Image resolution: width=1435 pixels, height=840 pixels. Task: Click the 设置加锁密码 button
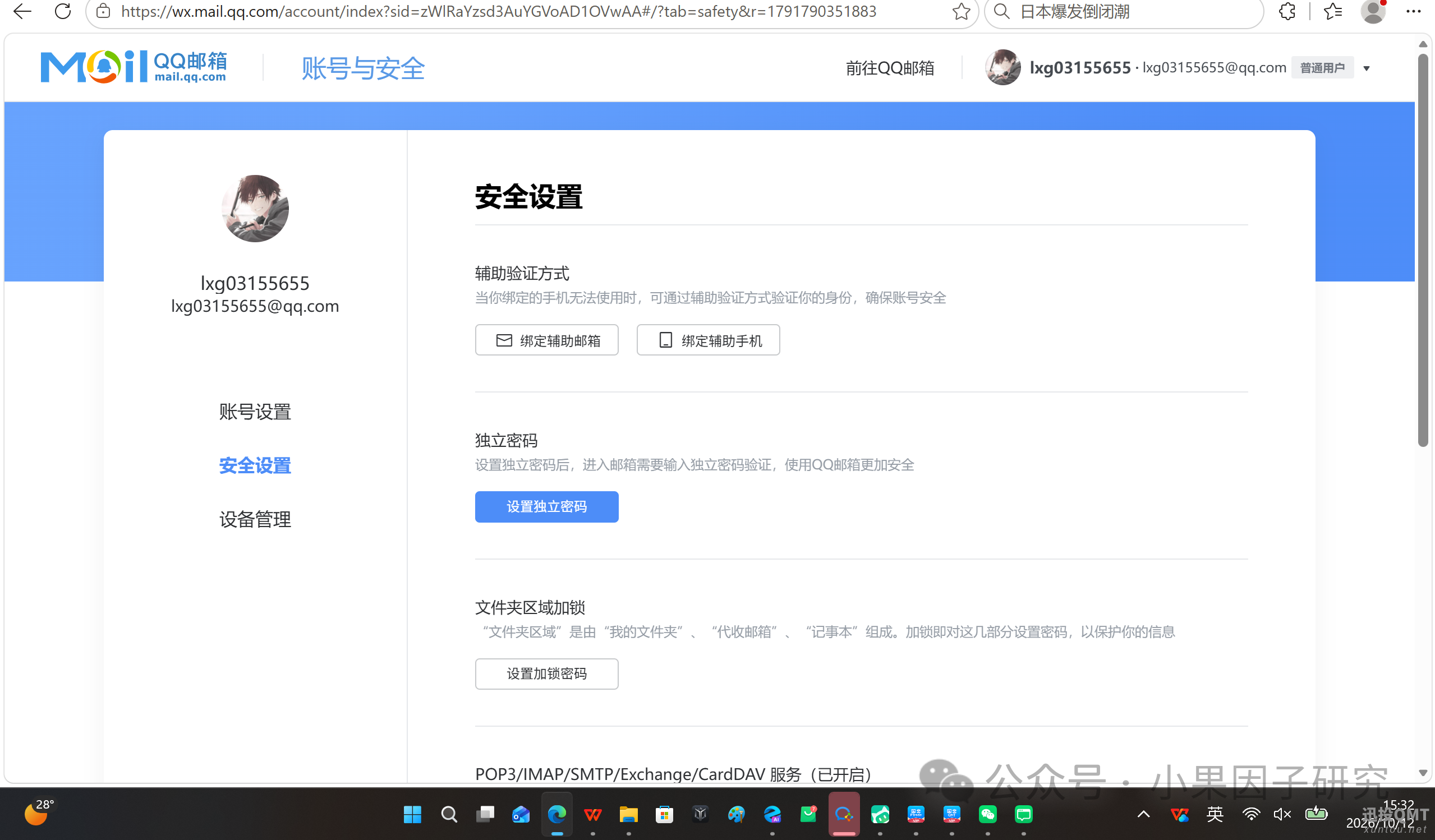tap(546, 674)
